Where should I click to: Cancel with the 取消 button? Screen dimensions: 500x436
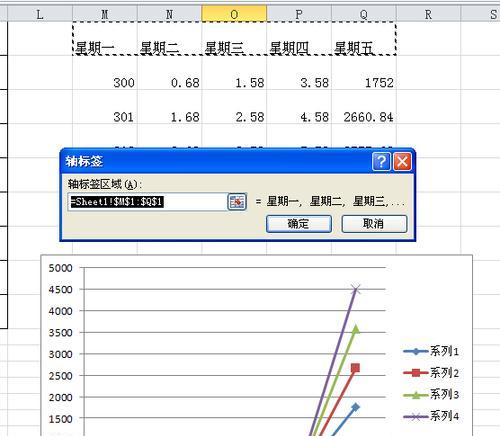[374, 223]
